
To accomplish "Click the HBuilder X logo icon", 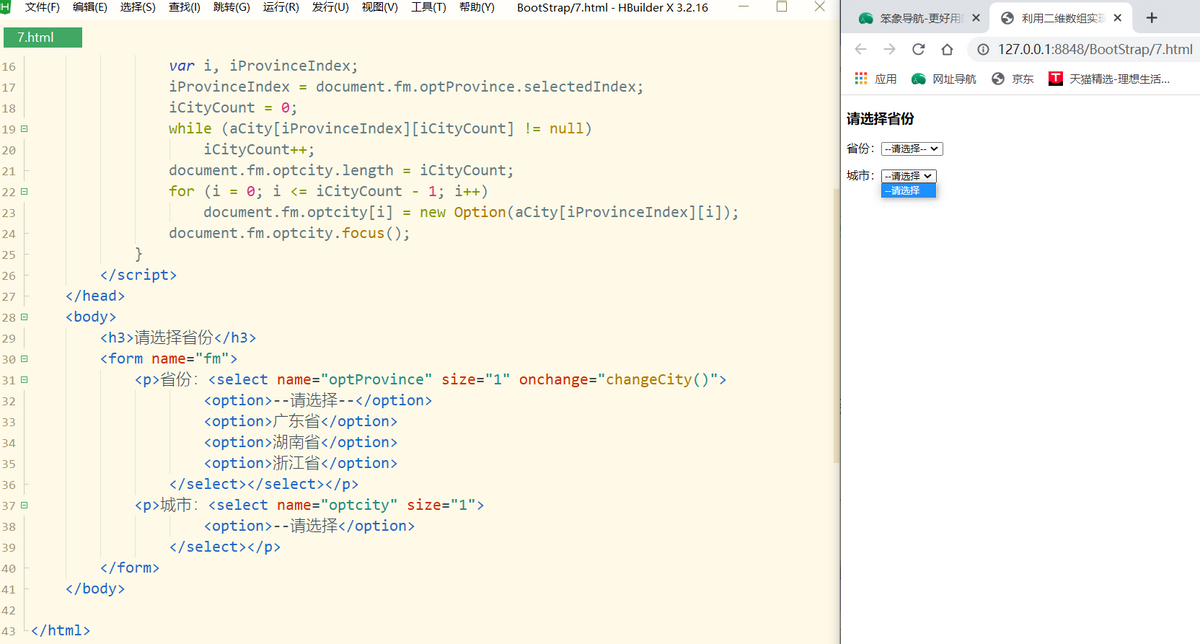I will [x=5, y=7].
